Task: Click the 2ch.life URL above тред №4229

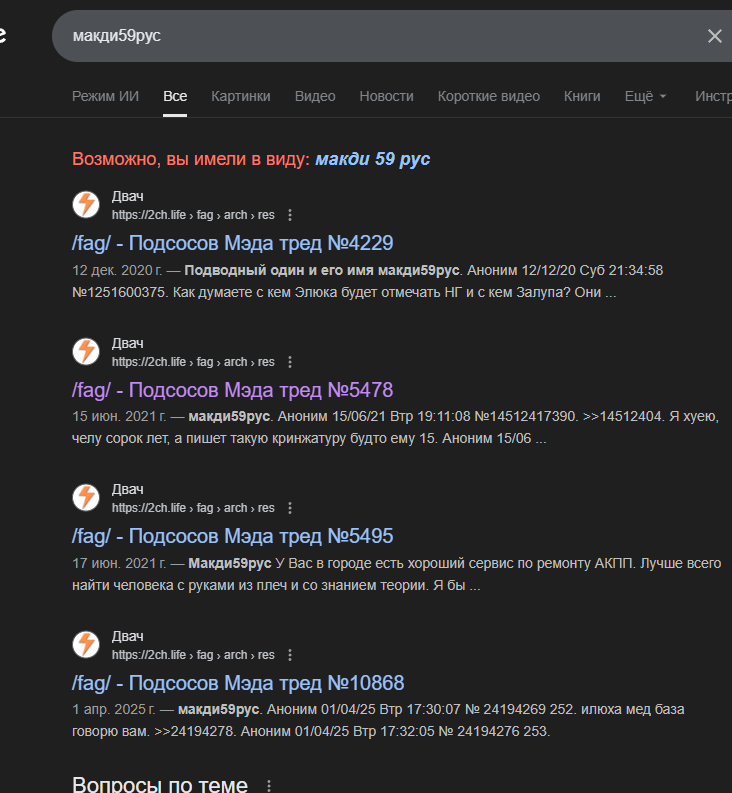Action: point(193,215)
